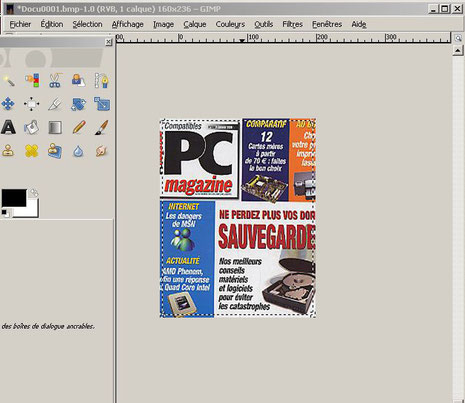Select the Crop knife tool
The height and width of the screenshot is (403, 465).
click(55, 104)
